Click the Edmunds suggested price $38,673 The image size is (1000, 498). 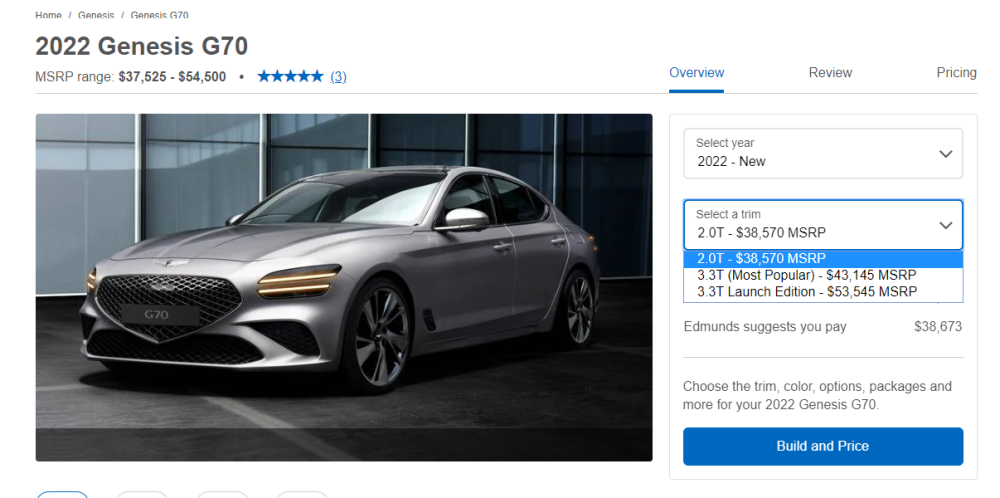click(938, 327)
